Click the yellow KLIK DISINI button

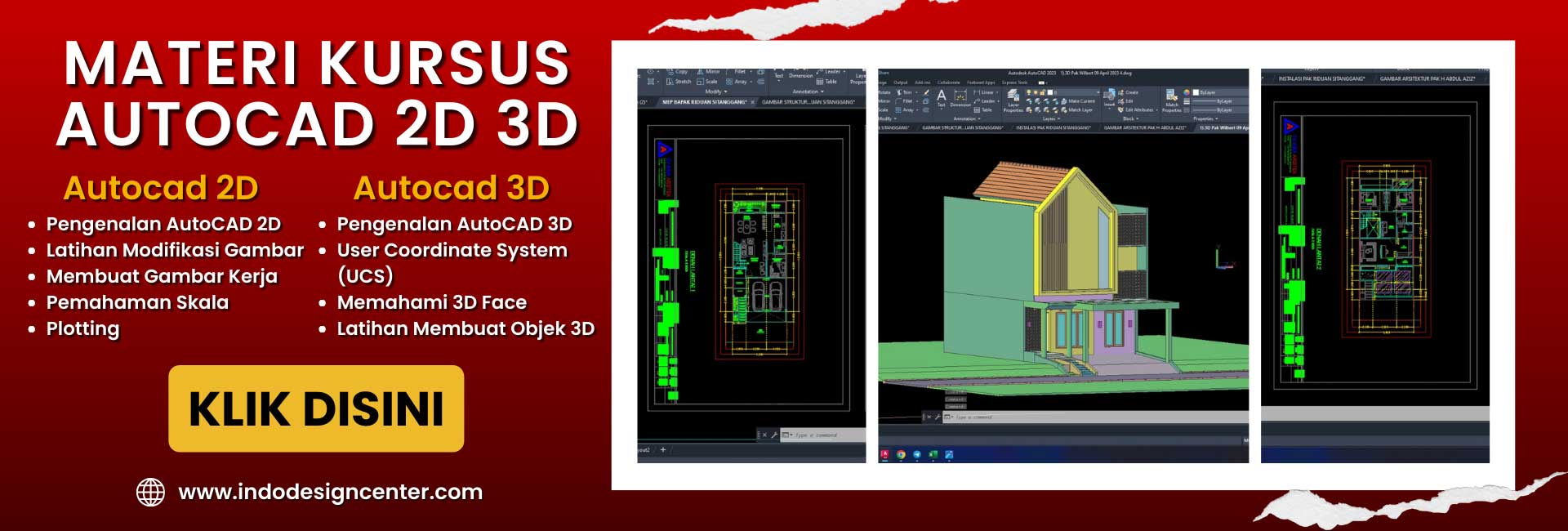pos(316,408)
